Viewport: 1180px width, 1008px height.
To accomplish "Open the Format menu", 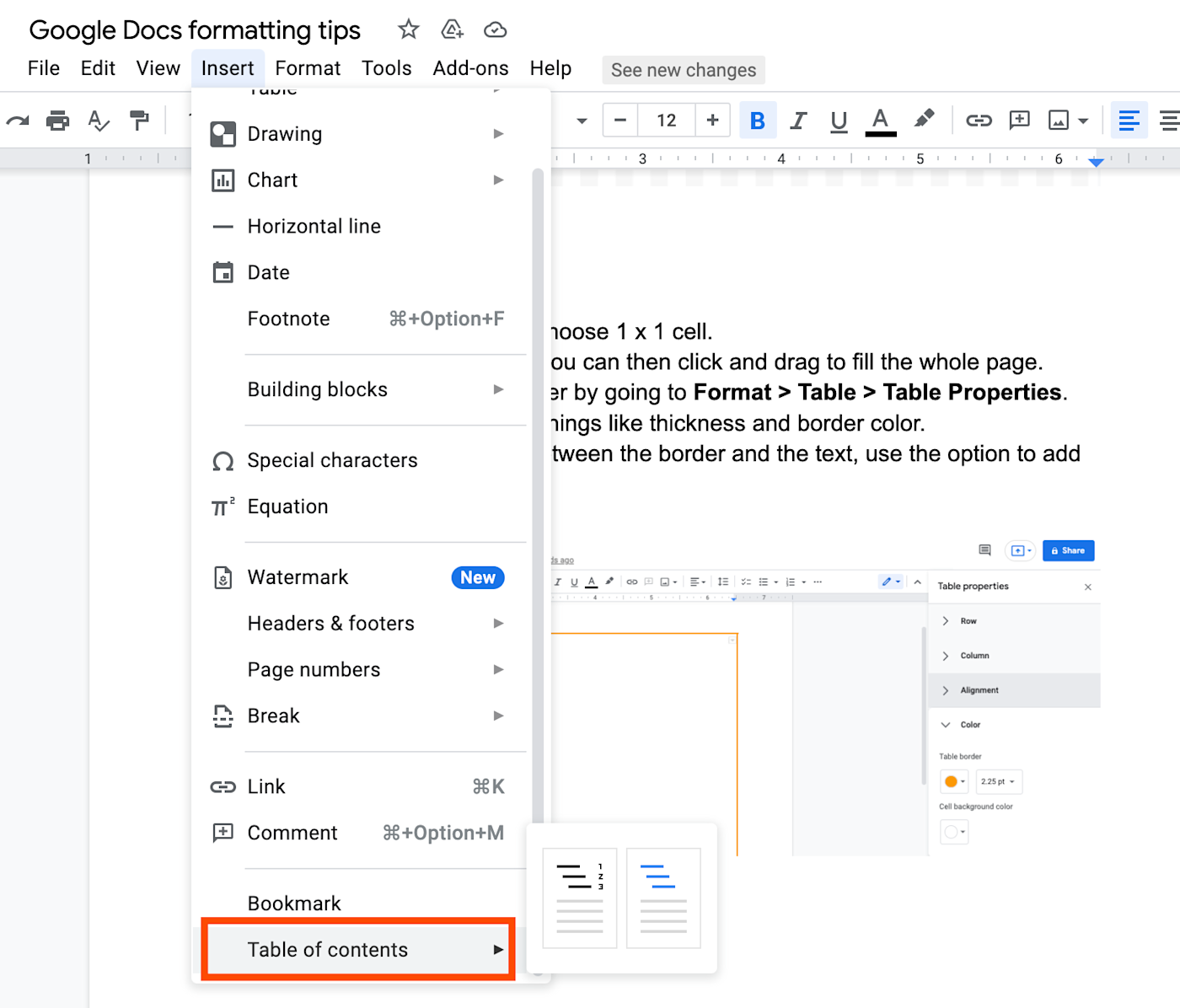I will pyautogui.click(x=308, y=68).
